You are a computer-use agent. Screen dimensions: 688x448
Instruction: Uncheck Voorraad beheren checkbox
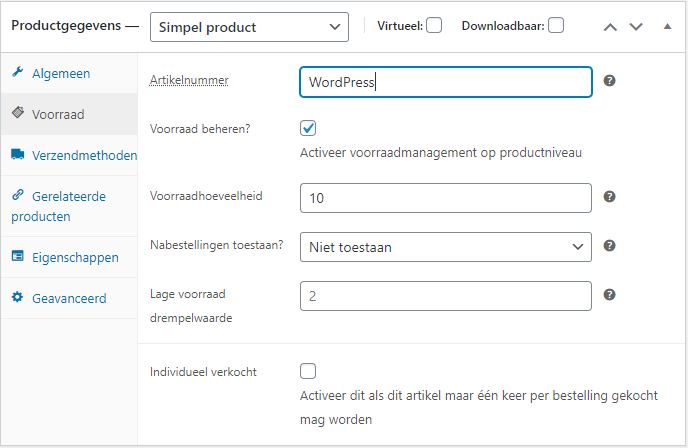308,128
